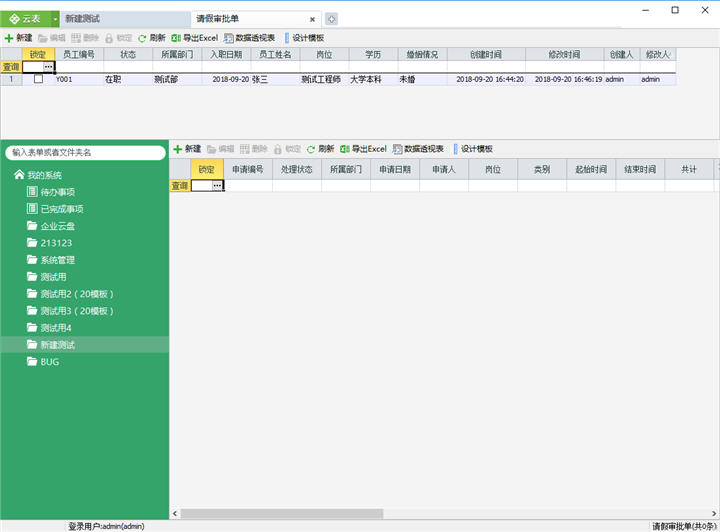Image resolution: width=720 pixels, height=532 pixels.
Task: Open the 系统管理 folder
Action: pos(51,260)
